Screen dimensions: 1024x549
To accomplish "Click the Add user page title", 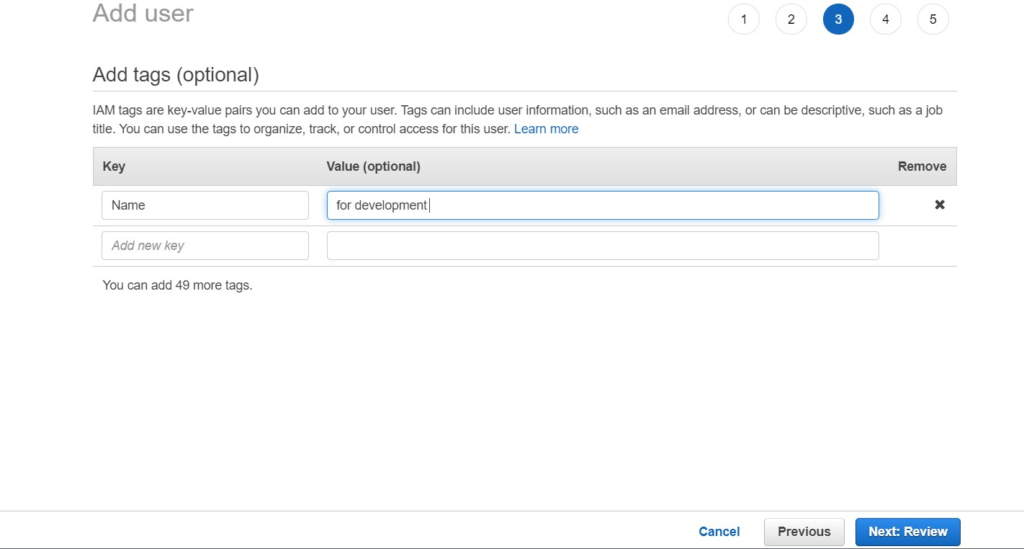I will (x=143, y=13).
